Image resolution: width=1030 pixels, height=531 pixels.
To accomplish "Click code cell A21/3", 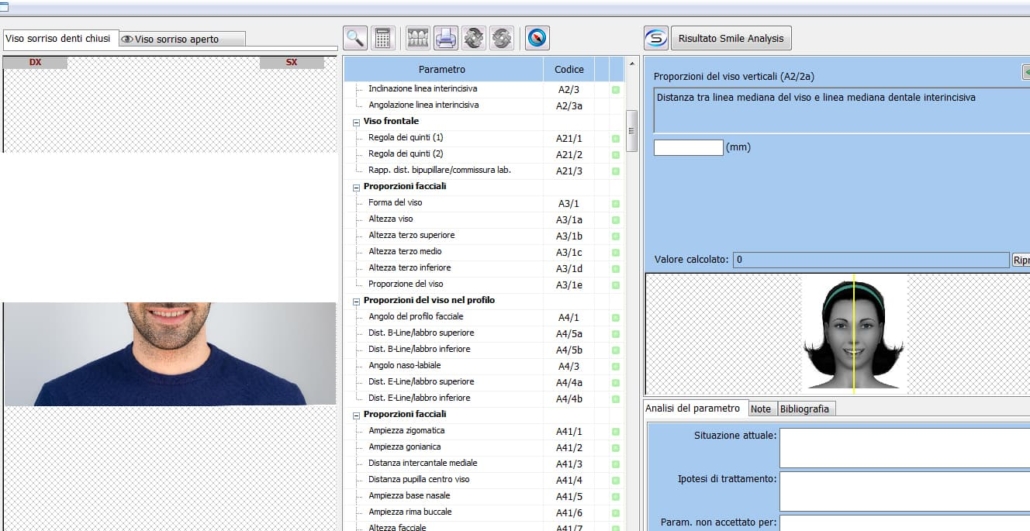I will (x=569, y=171).
